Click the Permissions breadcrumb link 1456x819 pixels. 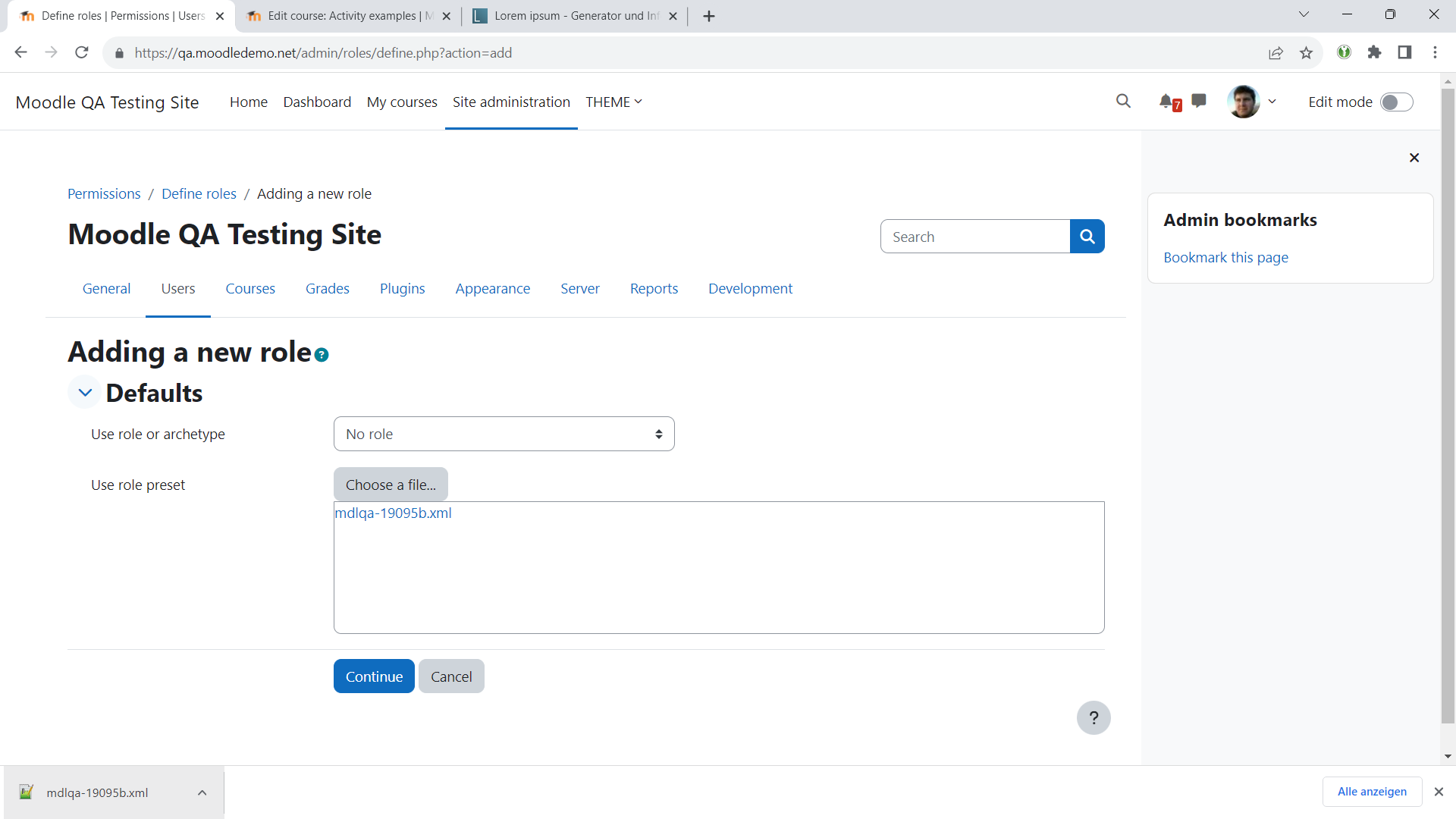(x=104, y=193)
